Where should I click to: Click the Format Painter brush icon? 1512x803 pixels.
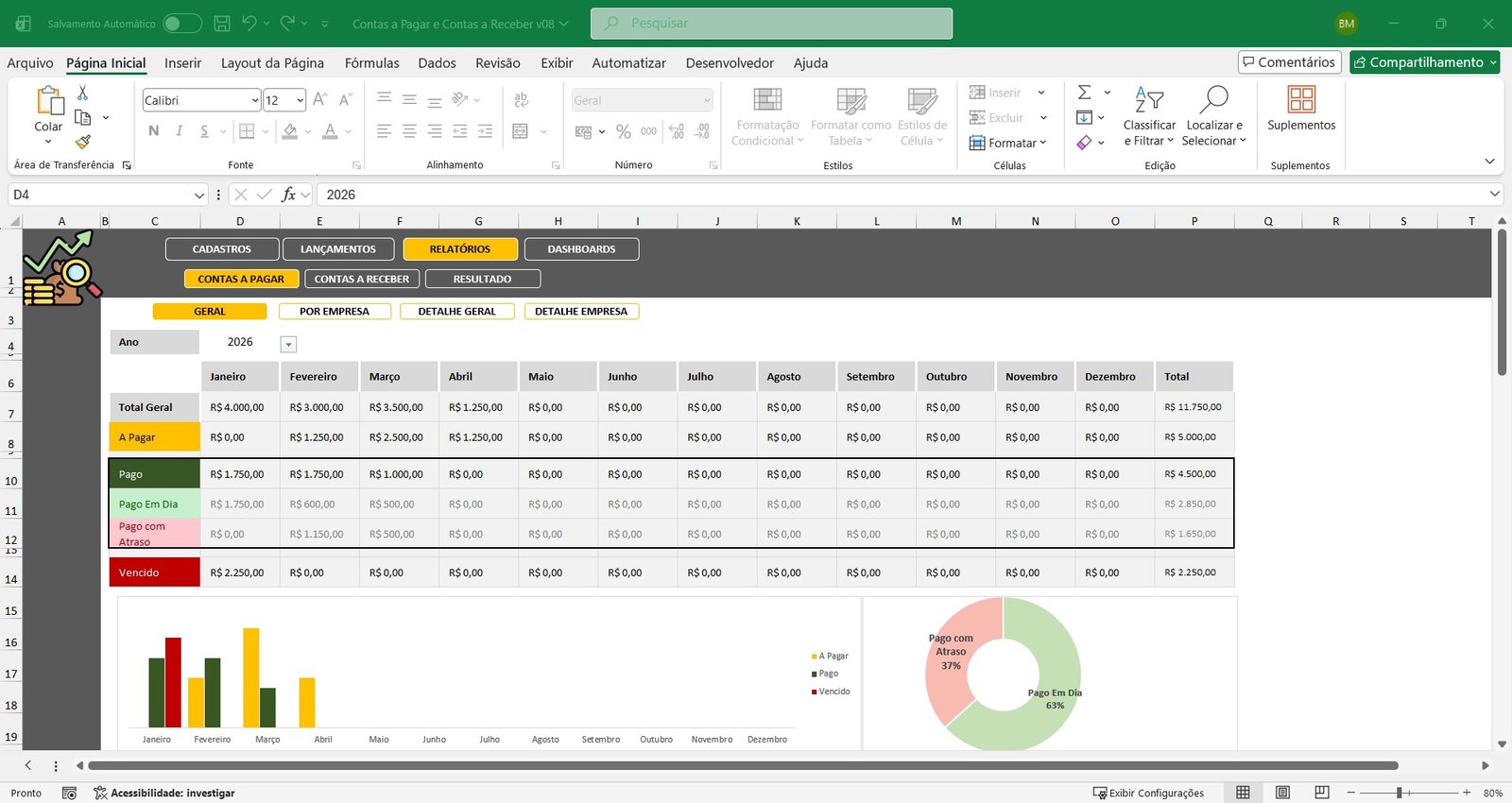tap(83, 142)
